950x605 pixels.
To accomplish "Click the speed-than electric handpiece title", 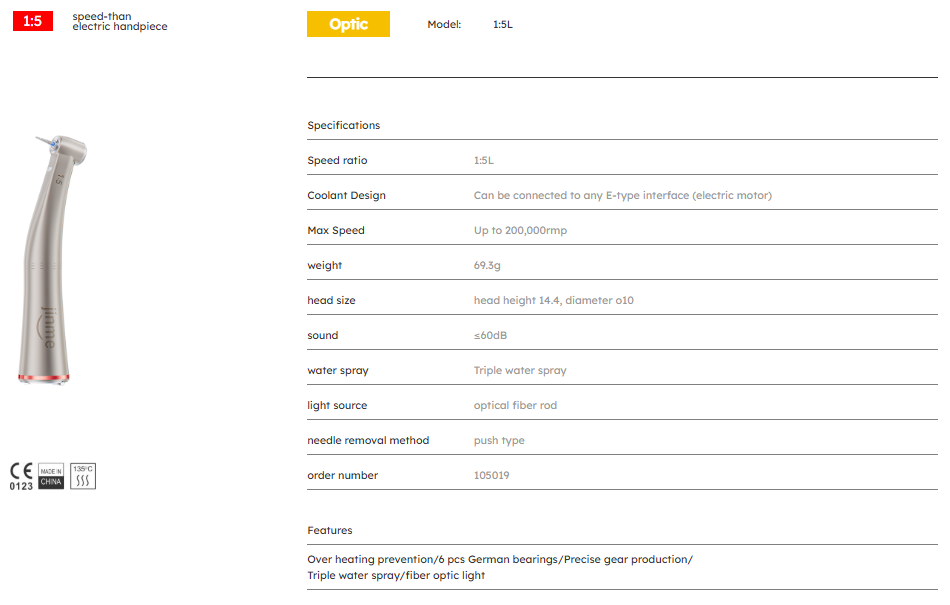I will [x=119, y=21].
